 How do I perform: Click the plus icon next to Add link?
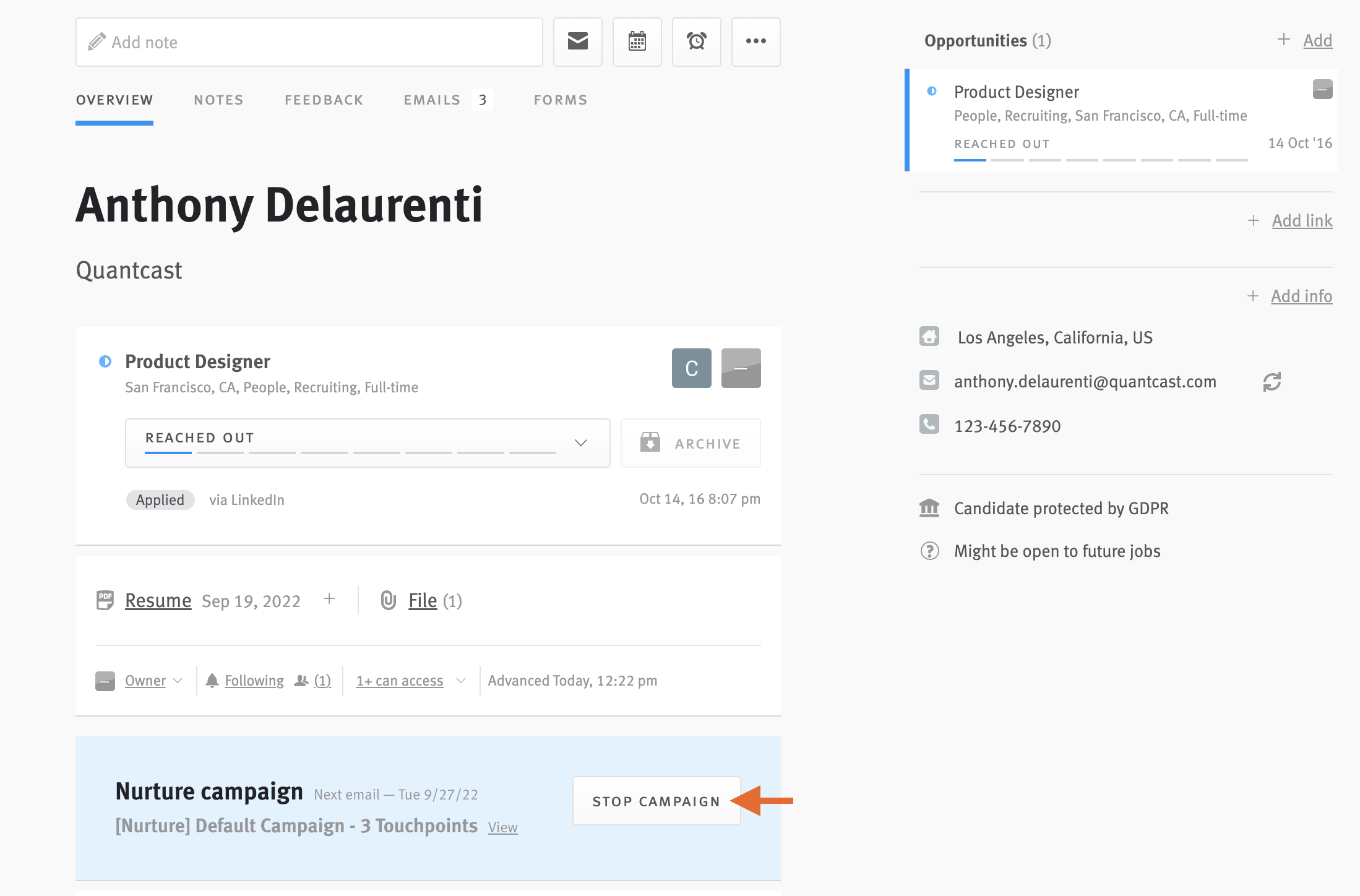click(1254, 220)
